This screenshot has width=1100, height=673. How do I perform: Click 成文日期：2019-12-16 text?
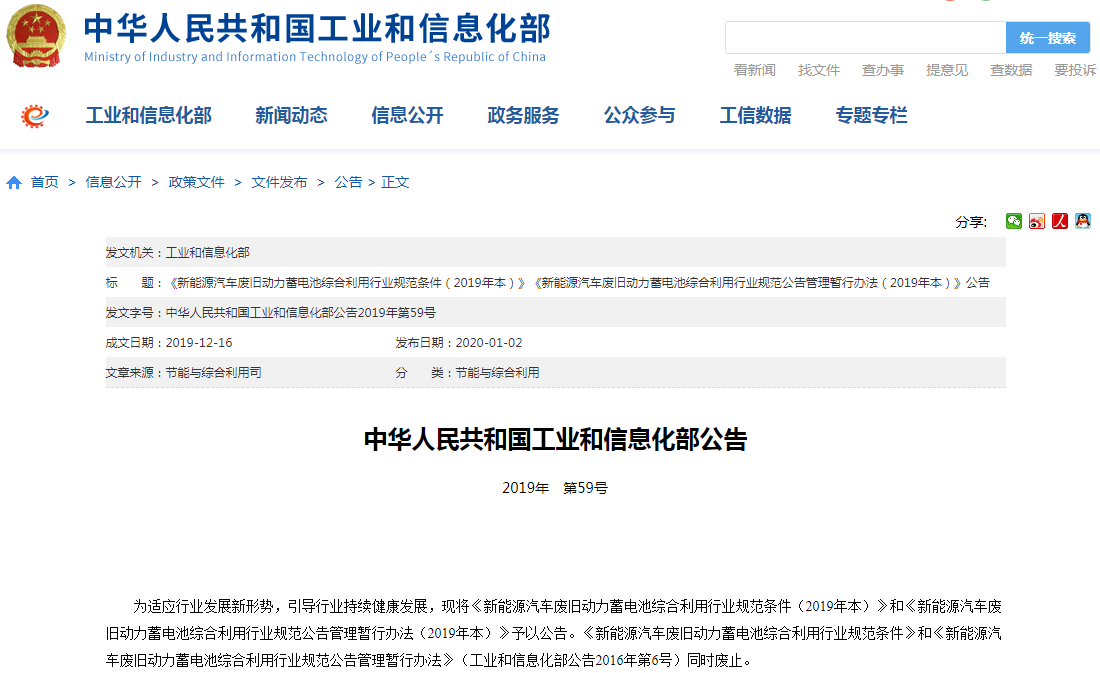[x=169, y=343]
